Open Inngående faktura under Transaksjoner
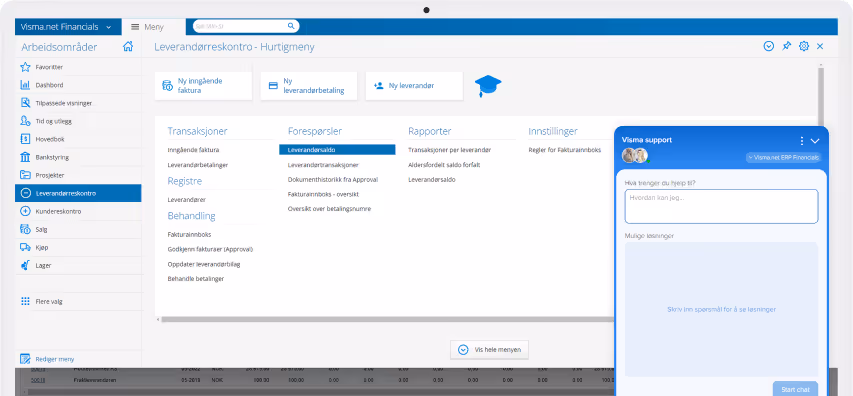The height and width of the screenshot is (396, 853). (x=193, y=150)
